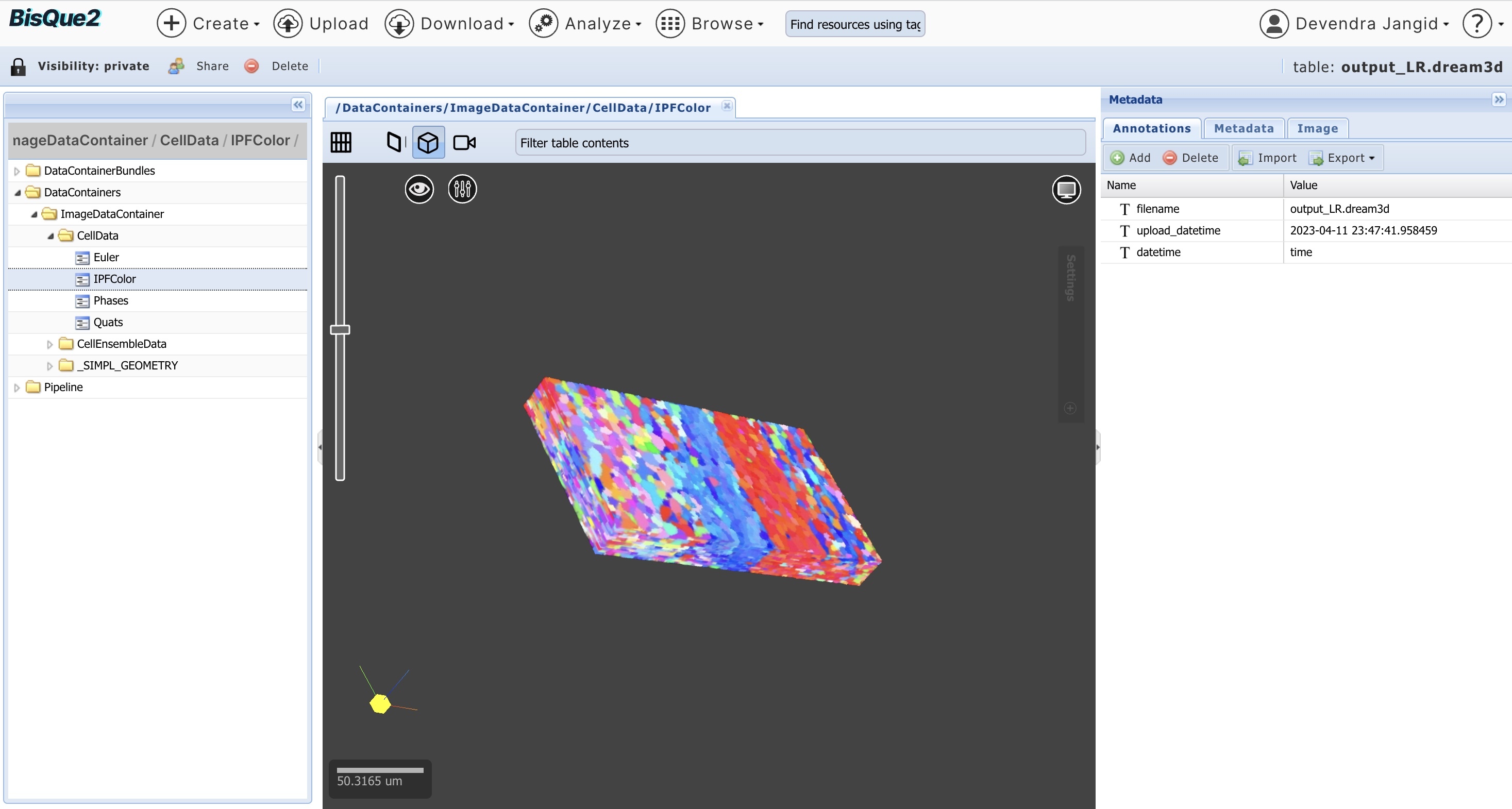Screen dimensions: 1512x809
Task: Expand the DataContainerBundles folder
Action: (17, 171)
